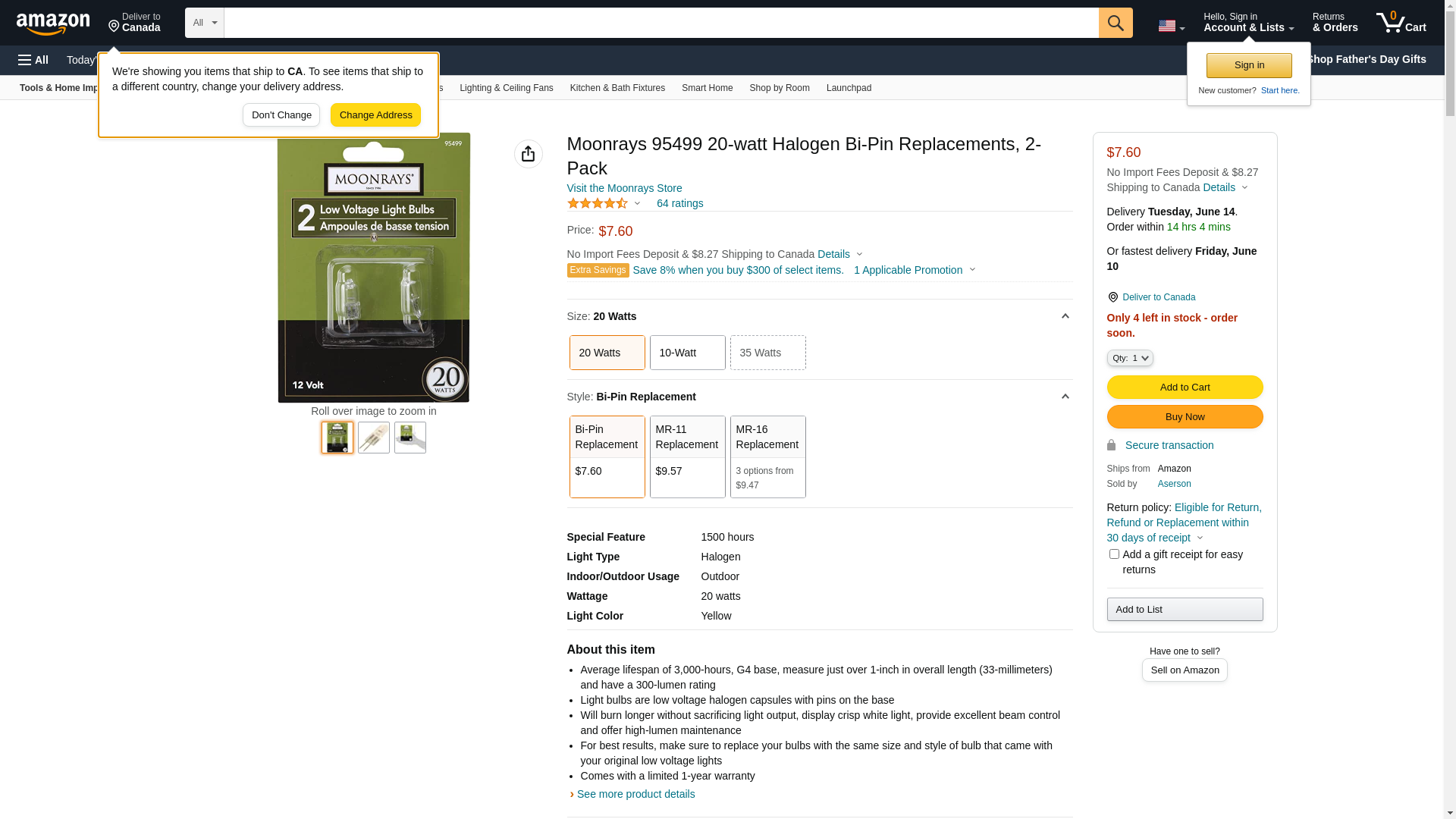The width and height of the screenshot is (1456, 819).
Task: Click the search magnifier button
Action: click(x=1115, y=23)
